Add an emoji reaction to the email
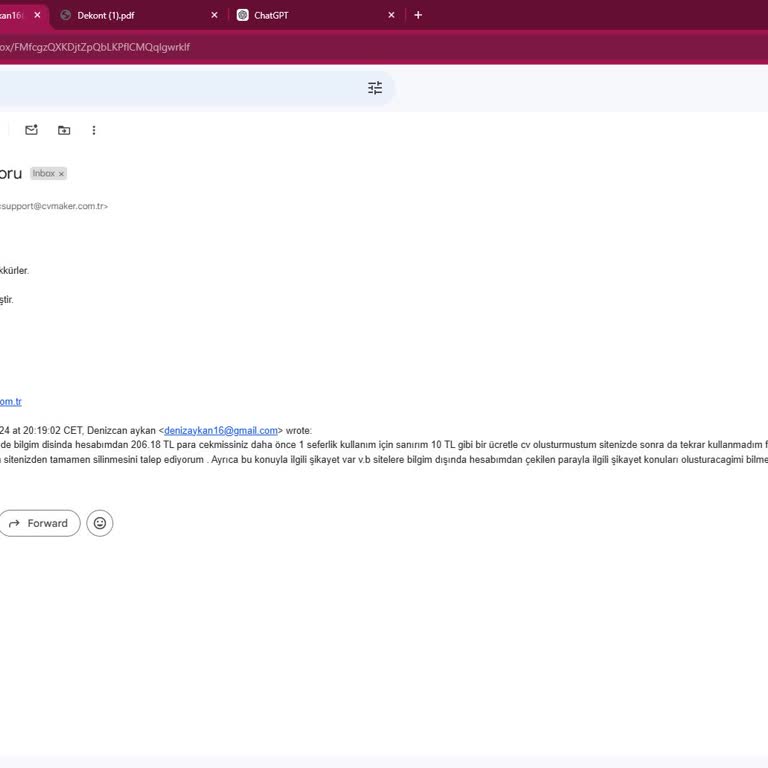This screenshot has width=768, height=768. pyautogui.click(x=100, y=523)
